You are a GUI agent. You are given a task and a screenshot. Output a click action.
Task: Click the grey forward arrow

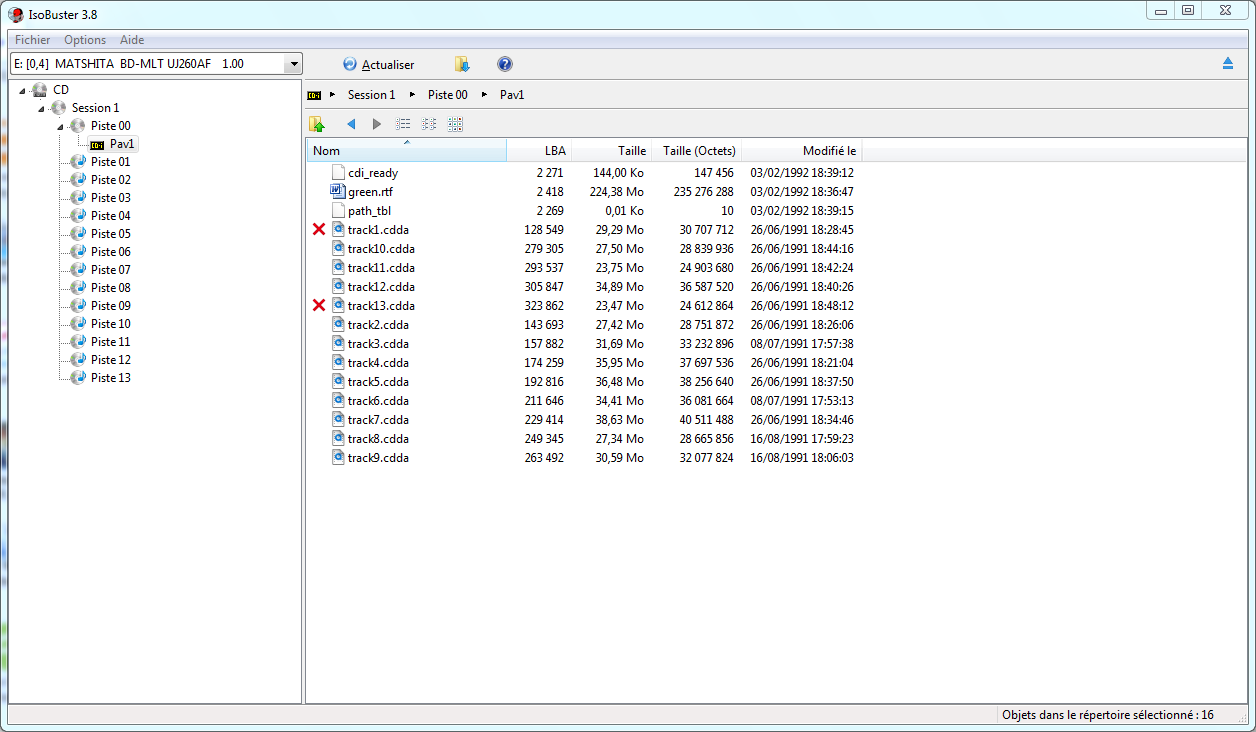[377, 124]
